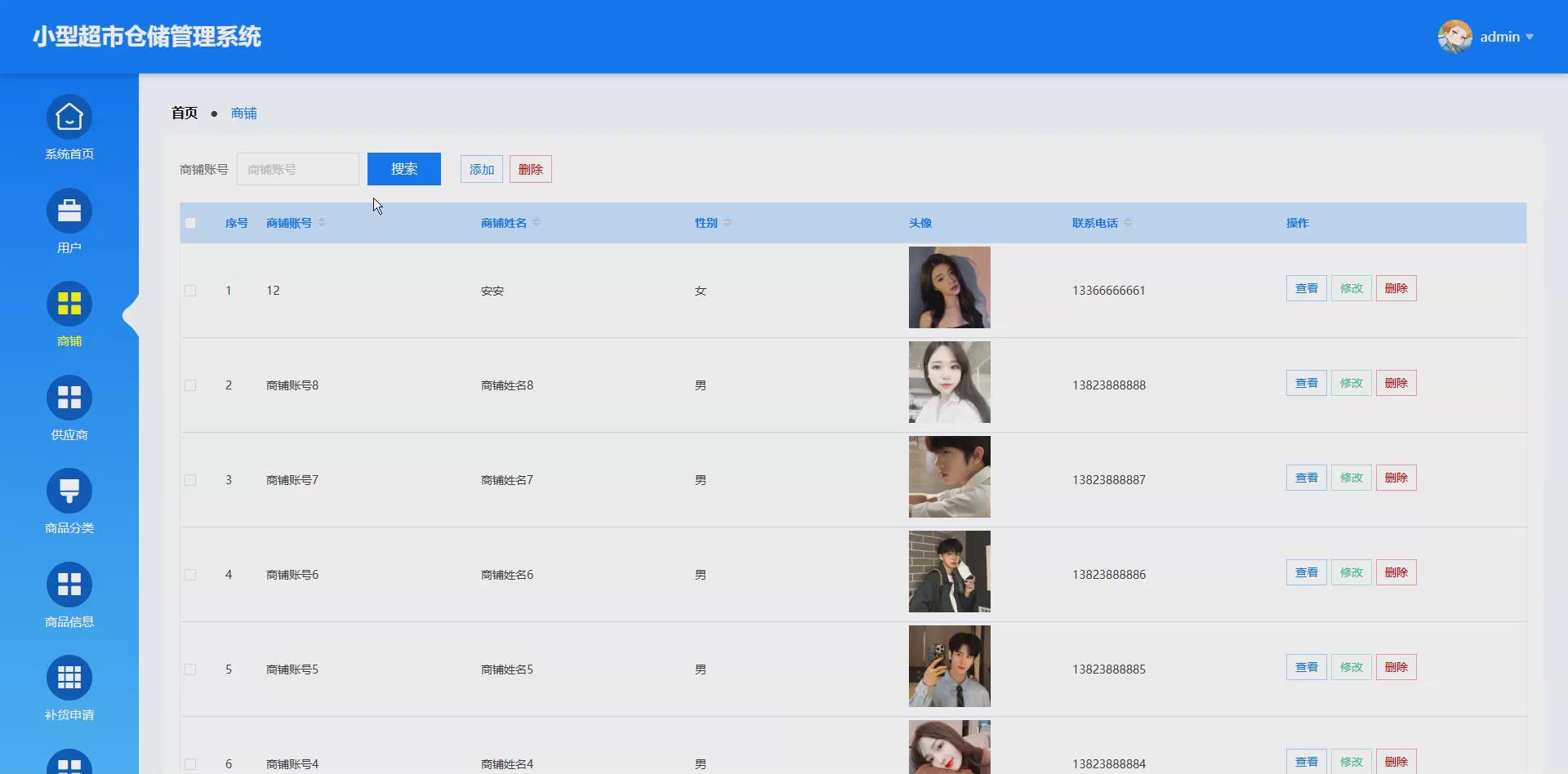Image resolution: width=1568 pixels, height=774 pixels.
Task: Click the 序号 column header
Action: tap(237, 223)
